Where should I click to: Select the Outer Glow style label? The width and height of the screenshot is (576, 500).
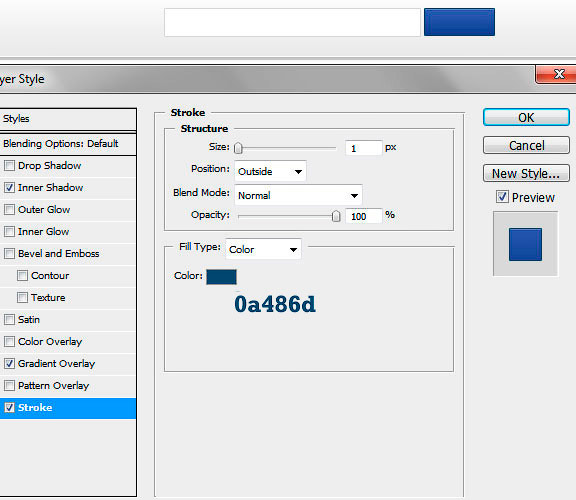[x=44, y=210]
